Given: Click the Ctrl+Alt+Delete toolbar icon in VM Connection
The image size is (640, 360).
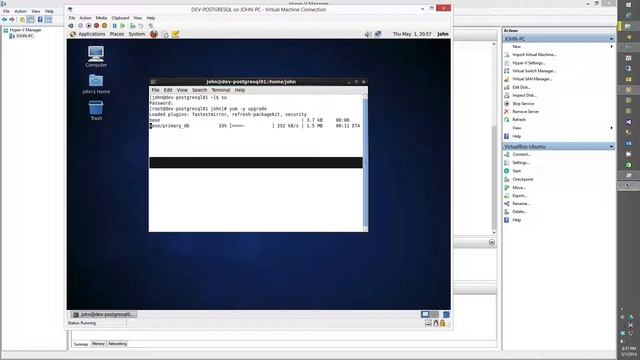Looking at the screenshot, I should pyautogui.click(x=71, y=26).
